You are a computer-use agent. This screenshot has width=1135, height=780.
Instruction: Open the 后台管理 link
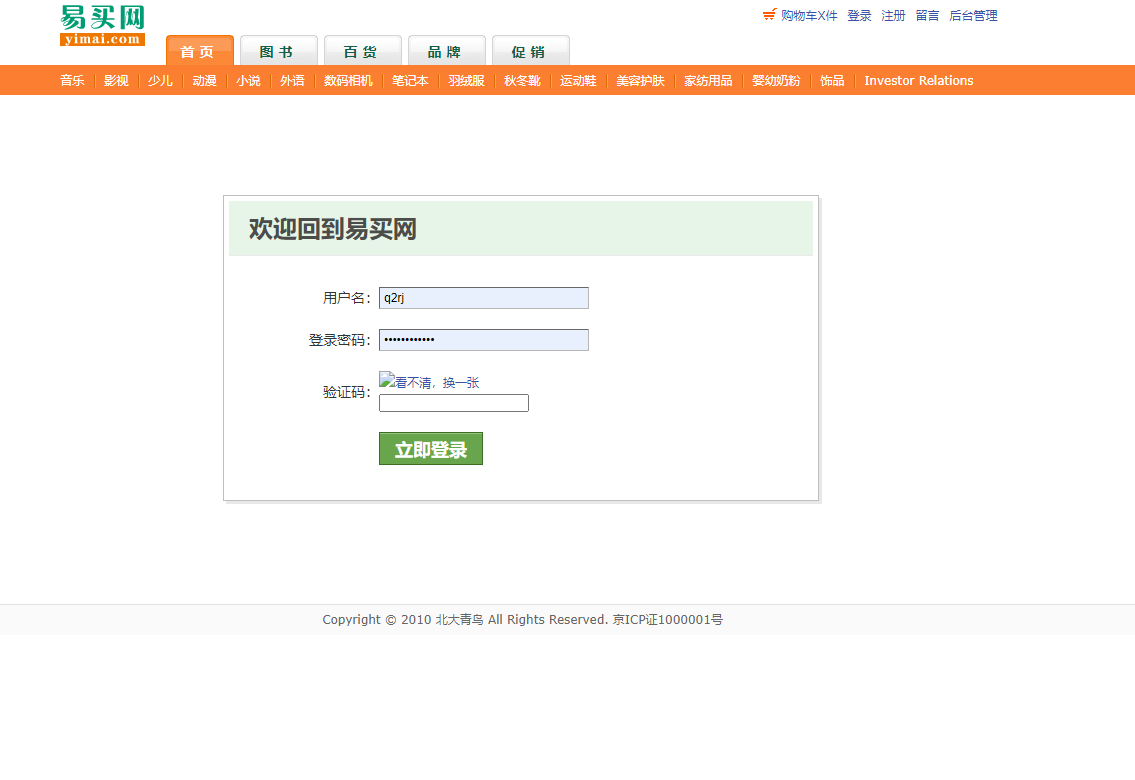973,15
